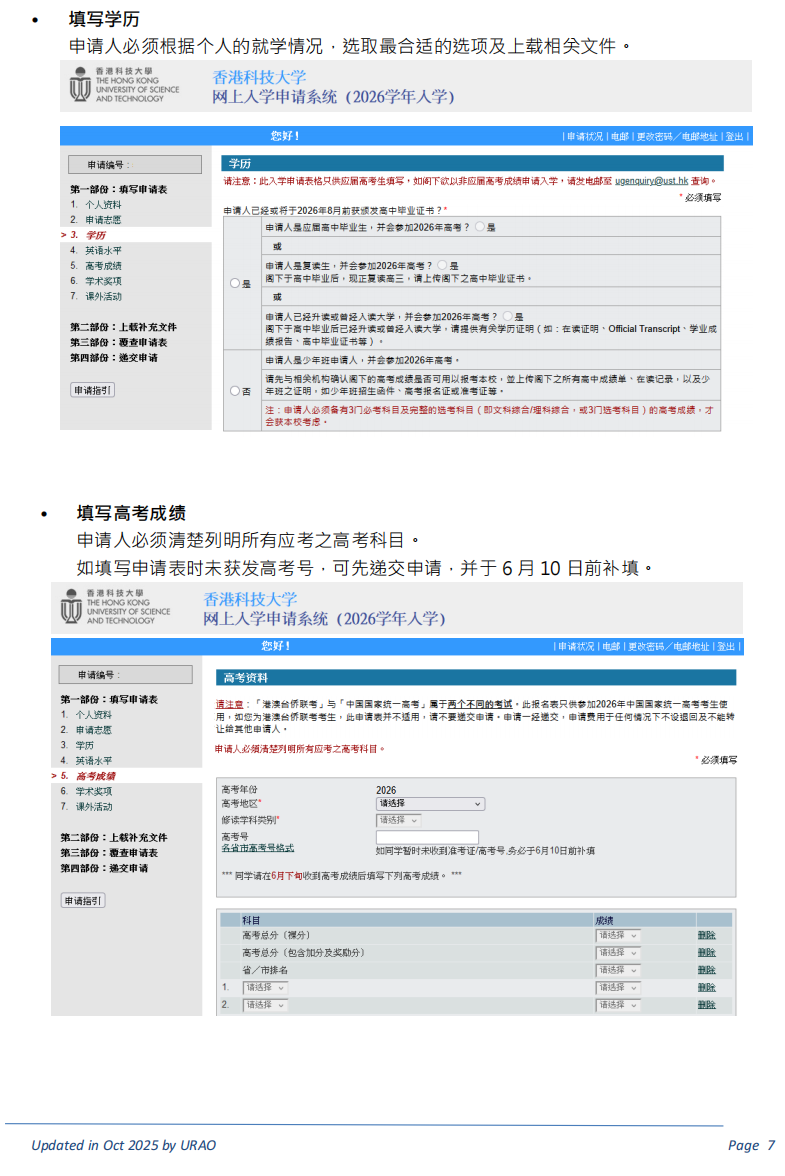Click the 申请指引 button on the 高考资料 page

tap(82, 901)
